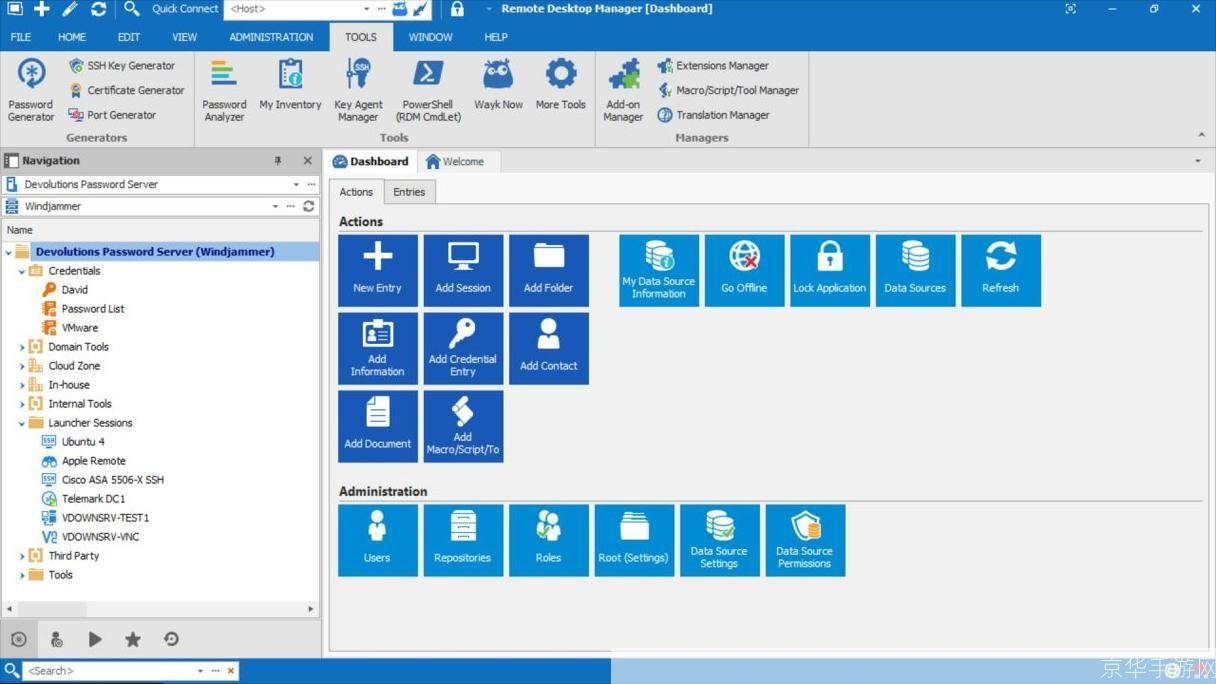Click Add Information tile
Screen dimensions: 1216x684
(x=377, y=348)
